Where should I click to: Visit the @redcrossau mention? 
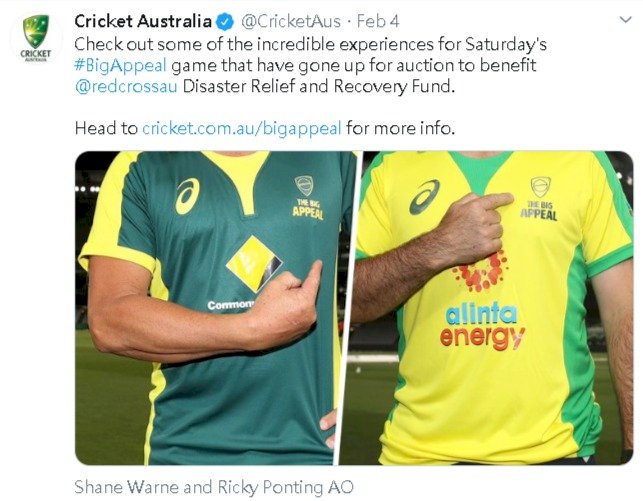point(126,87)
